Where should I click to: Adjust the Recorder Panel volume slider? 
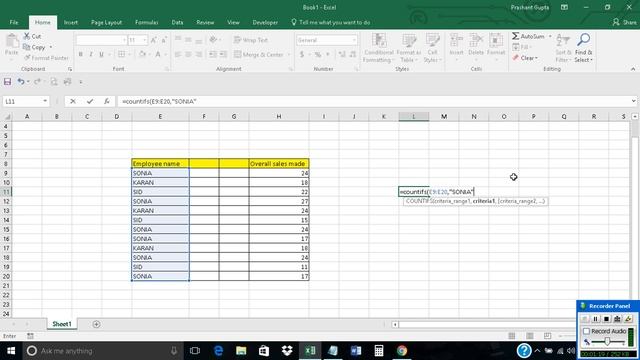[607, 342]
